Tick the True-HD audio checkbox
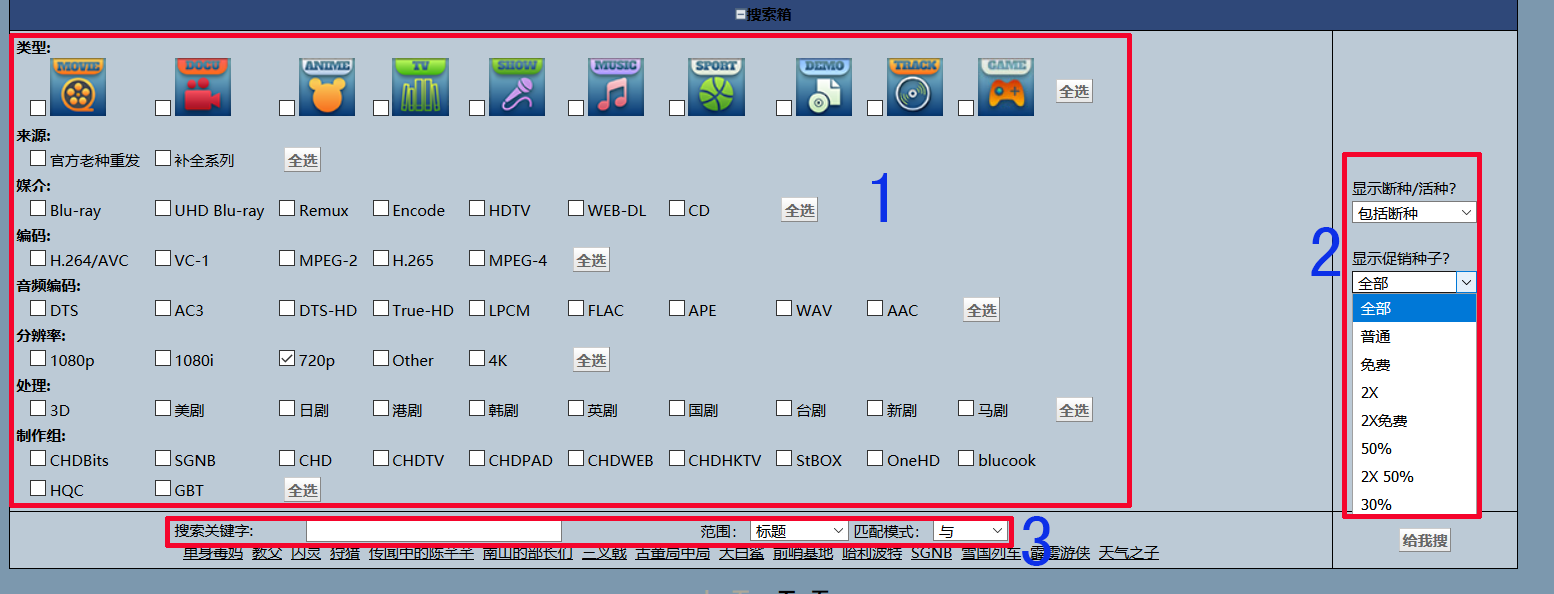The image size is (1554, 594). 381,308
